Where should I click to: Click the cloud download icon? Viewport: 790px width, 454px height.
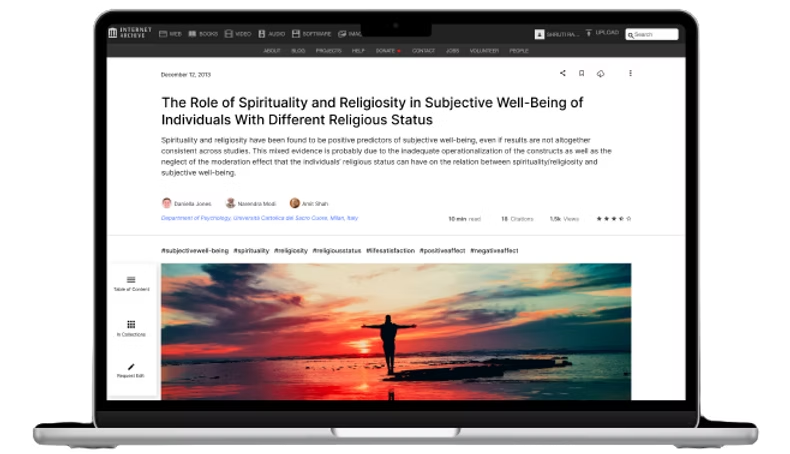[x=601, y=74]
